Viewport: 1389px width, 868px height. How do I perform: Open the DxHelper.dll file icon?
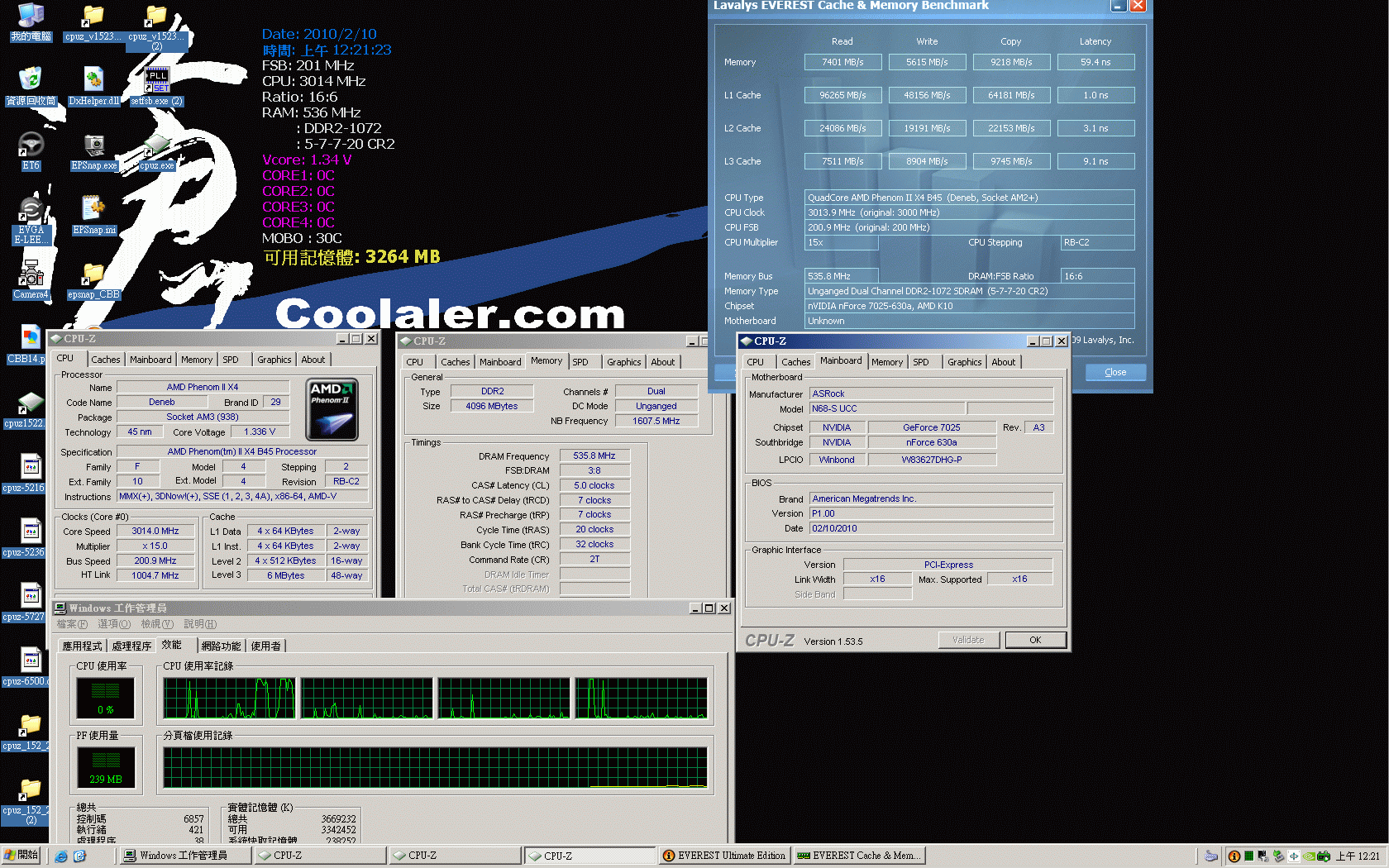pos(93,86)
